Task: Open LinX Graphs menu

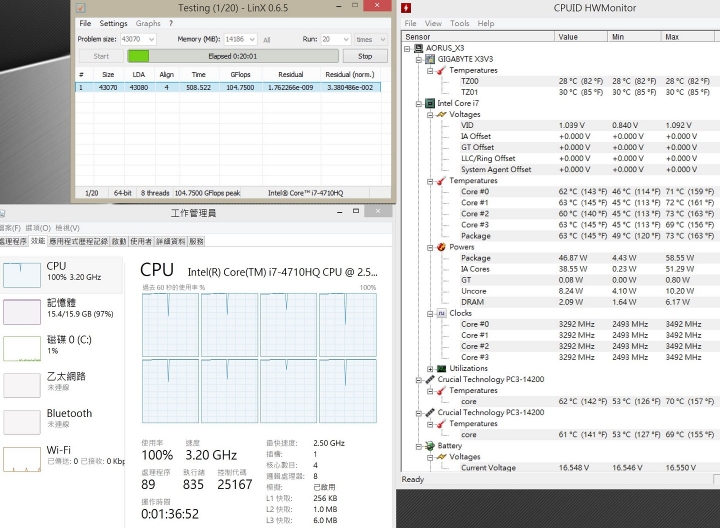Action: tap(148, 23)
